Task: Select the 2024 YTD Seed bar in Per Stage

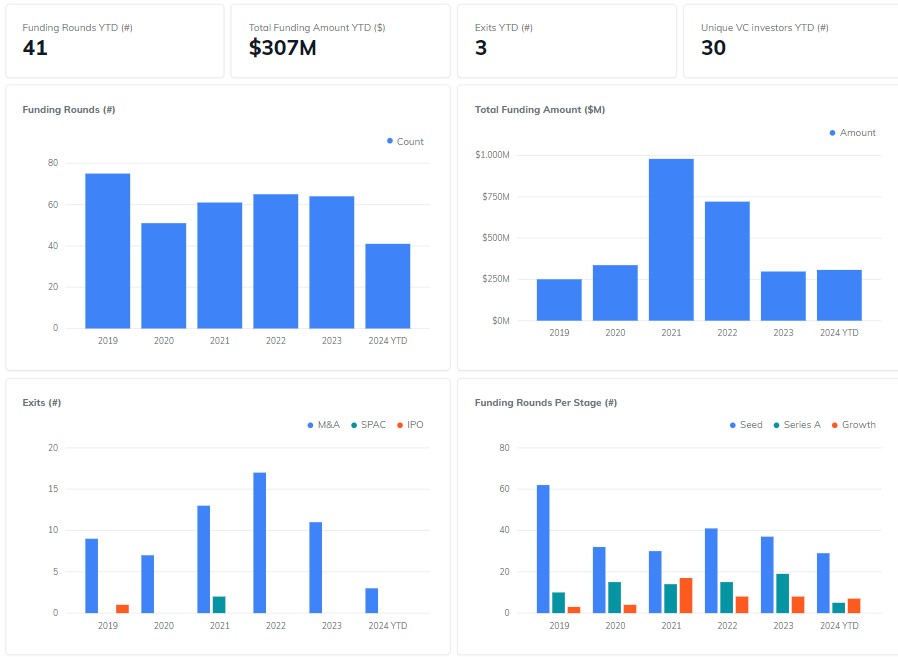Action: pos(824,583)
